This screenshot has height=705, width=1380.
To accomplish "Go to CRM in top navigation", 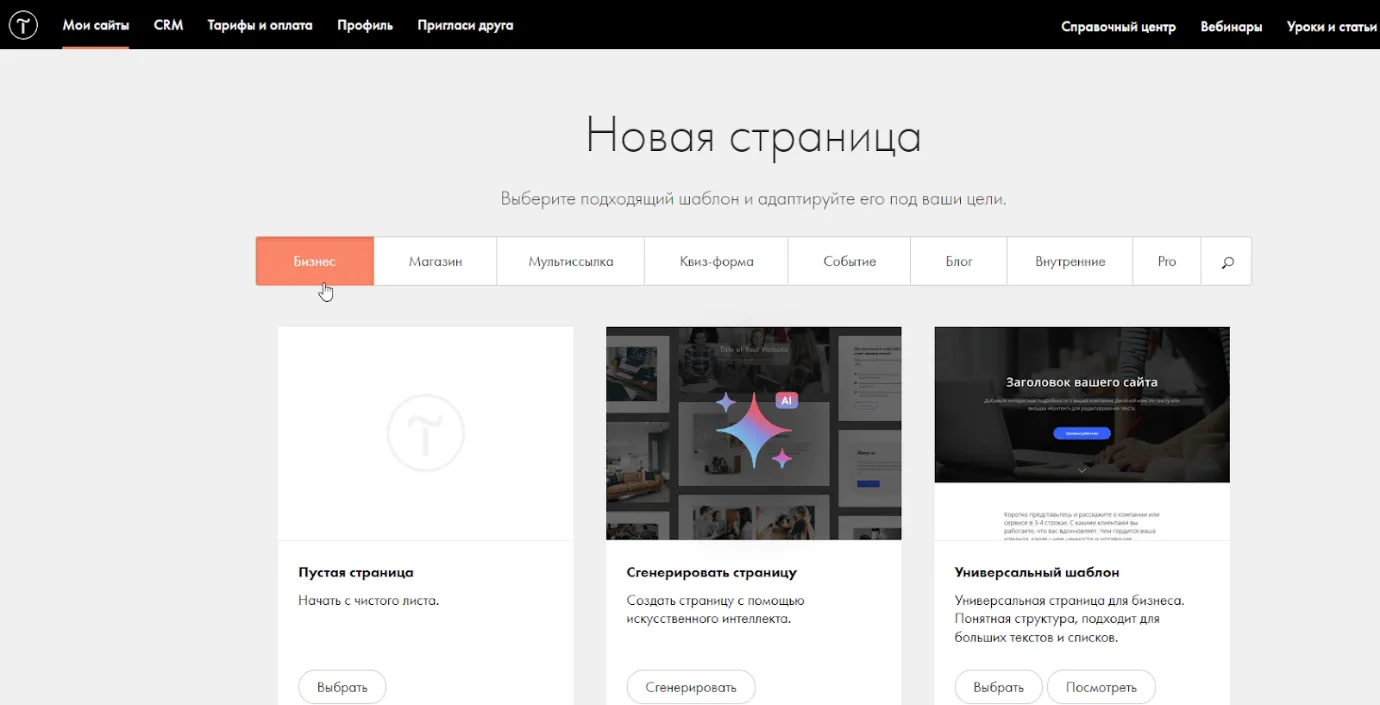I will point(168,25).
